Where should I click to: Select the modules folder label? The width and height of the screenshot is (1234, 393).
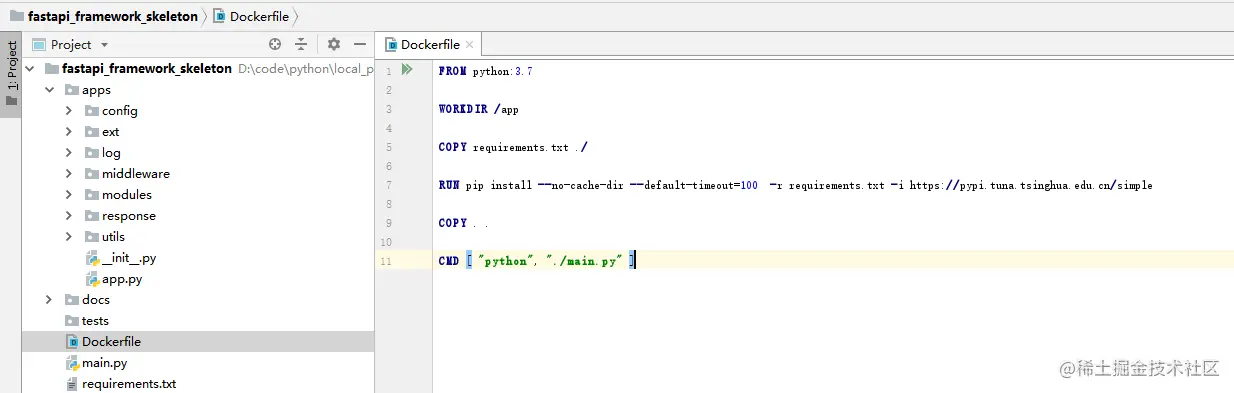coord(127,195)
